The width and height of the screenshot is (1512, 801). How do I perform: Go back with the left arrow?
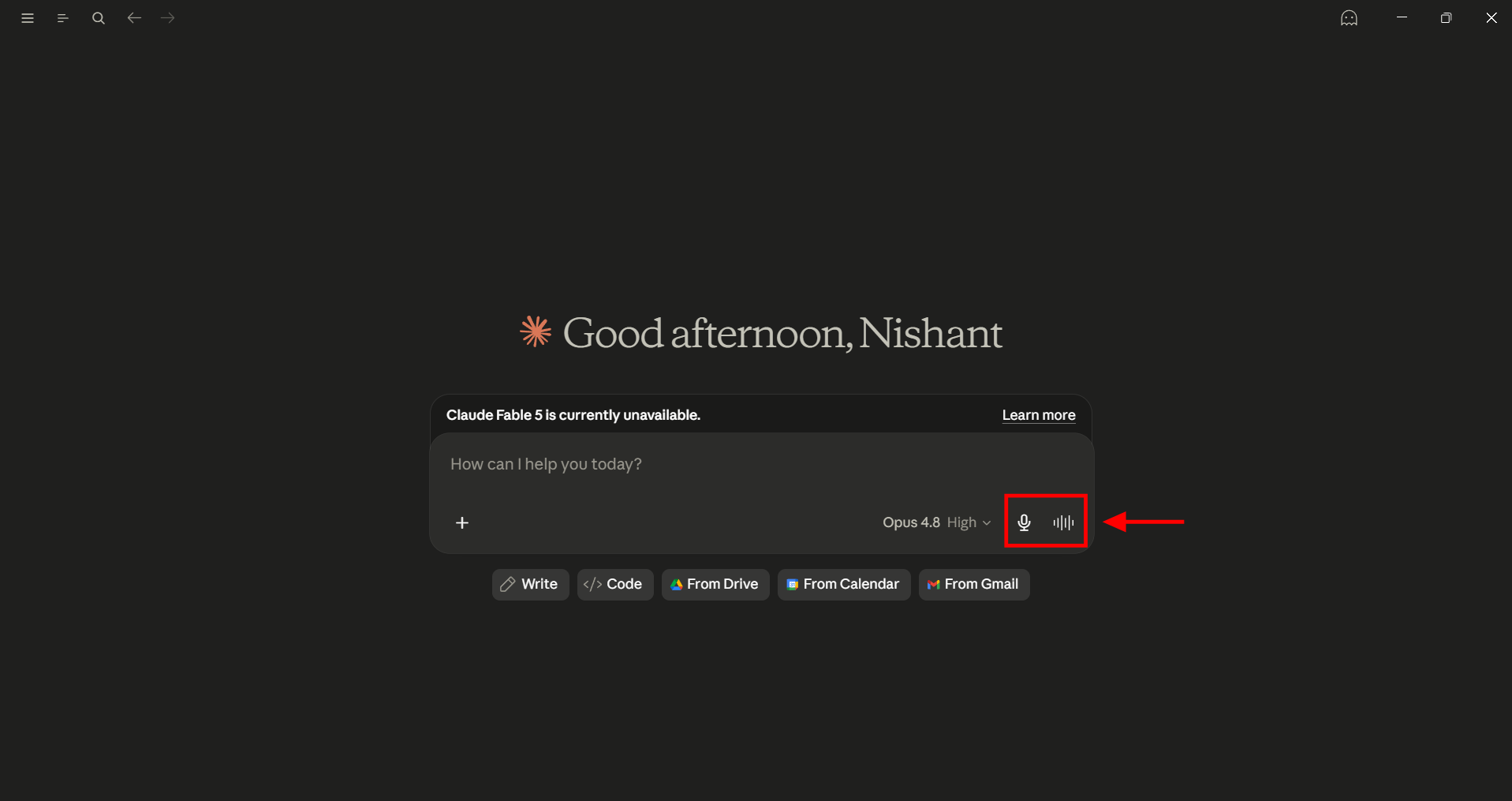(x=134, y=17)
